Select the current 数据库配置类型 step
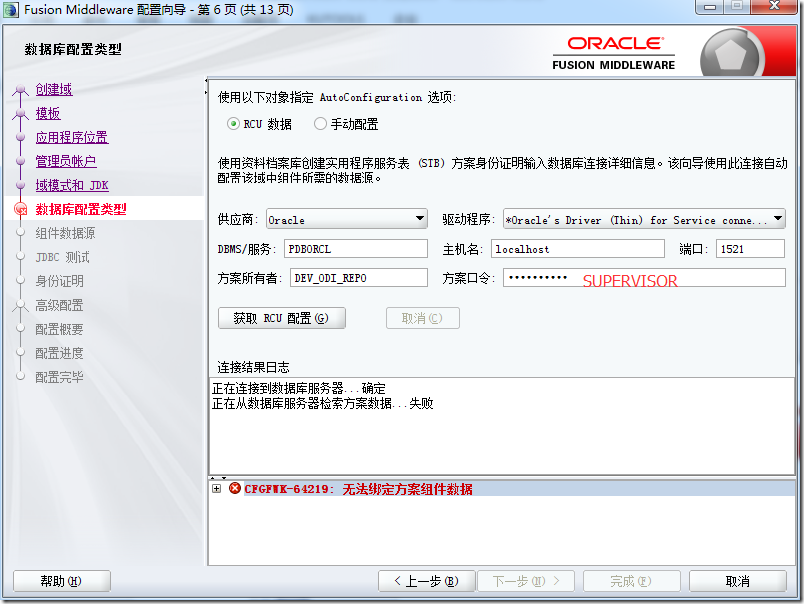Viewport: 804px width, 604px height. pos(81,209)
